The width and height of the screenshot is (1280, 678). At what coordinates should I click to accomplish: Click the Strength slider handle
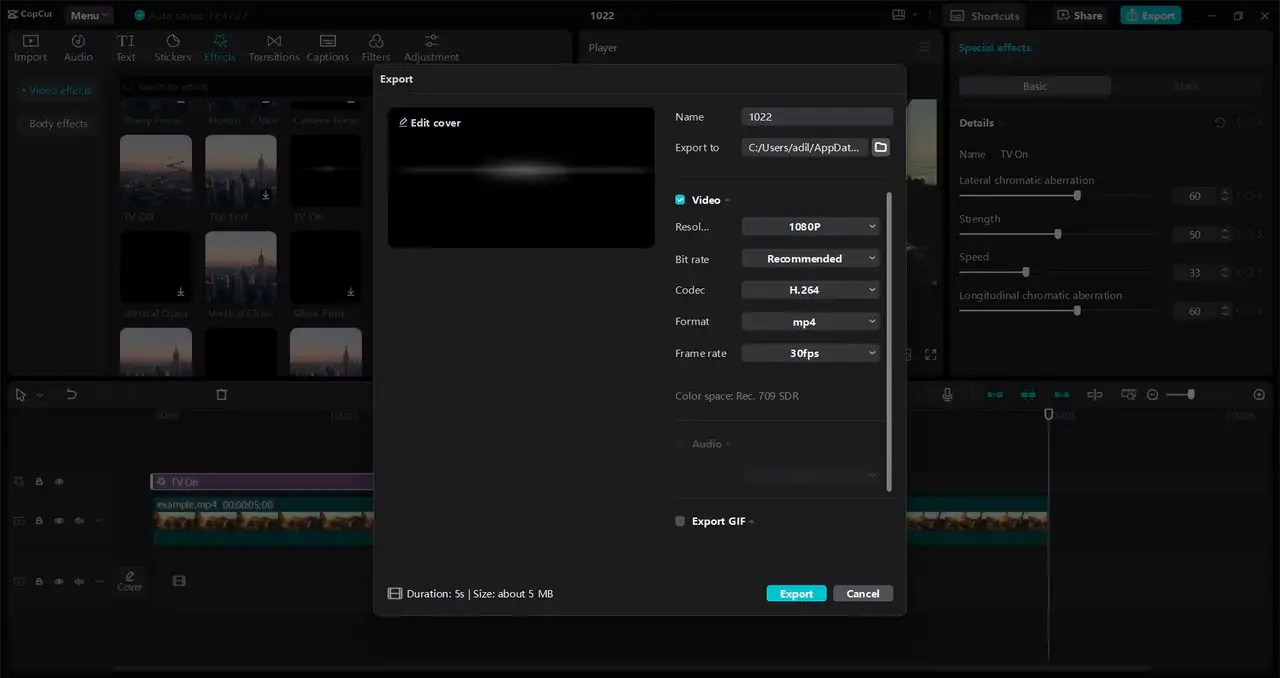tap(1057, 234)
